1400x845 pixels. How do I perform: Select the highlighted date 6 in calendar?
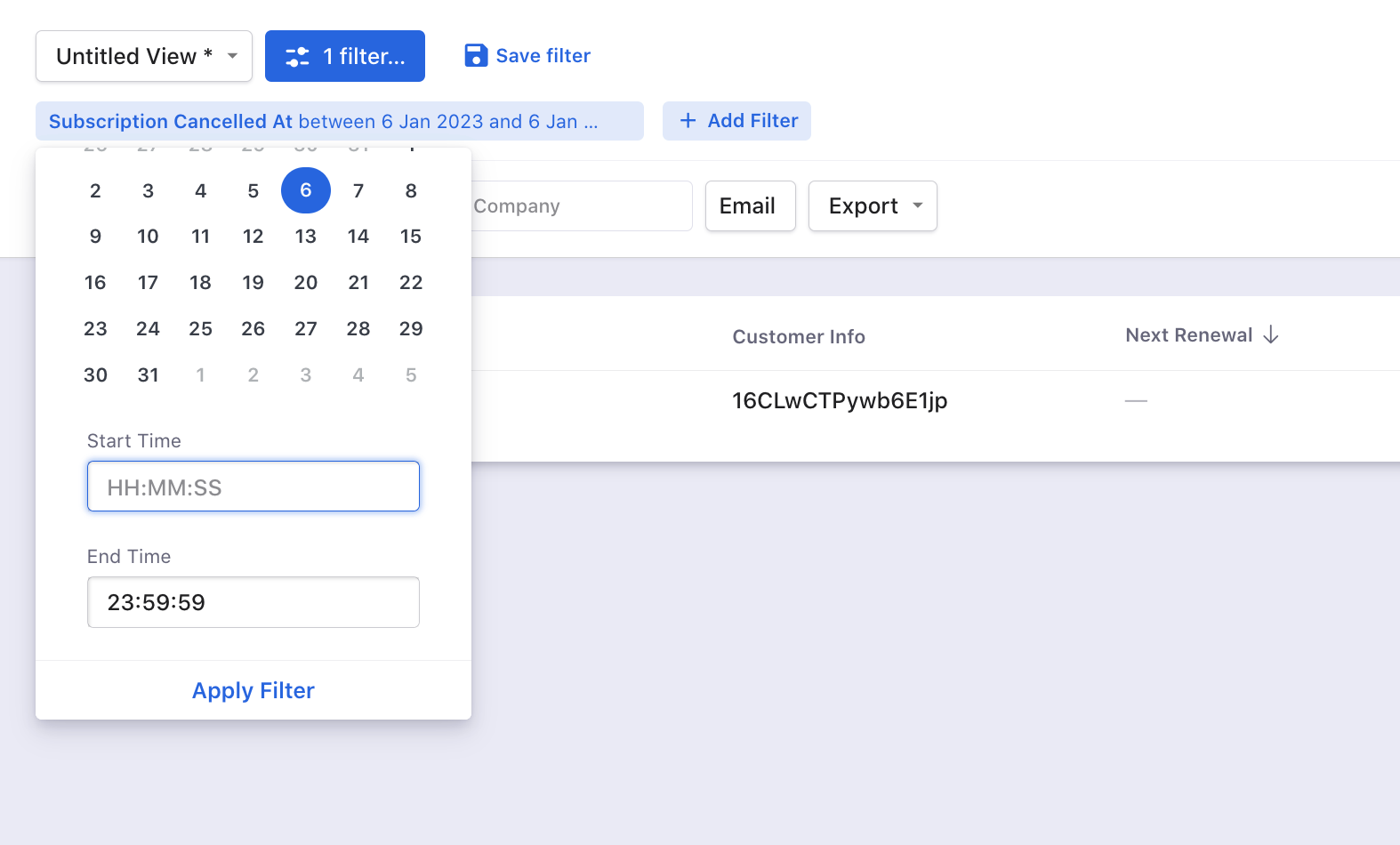(x=306, y=190)
